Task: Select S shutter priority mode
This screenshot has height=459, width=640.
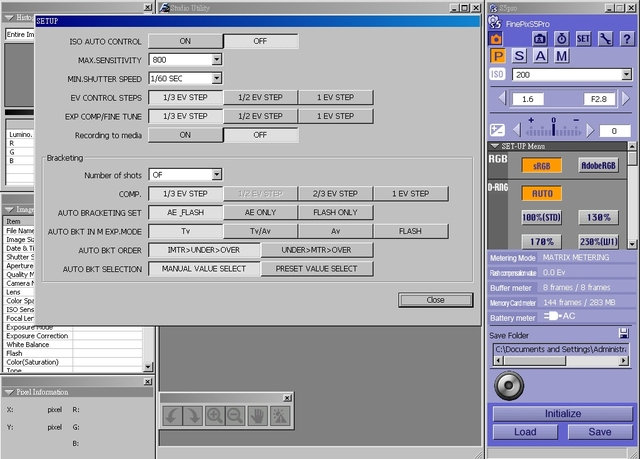Action: click(519, 56)
